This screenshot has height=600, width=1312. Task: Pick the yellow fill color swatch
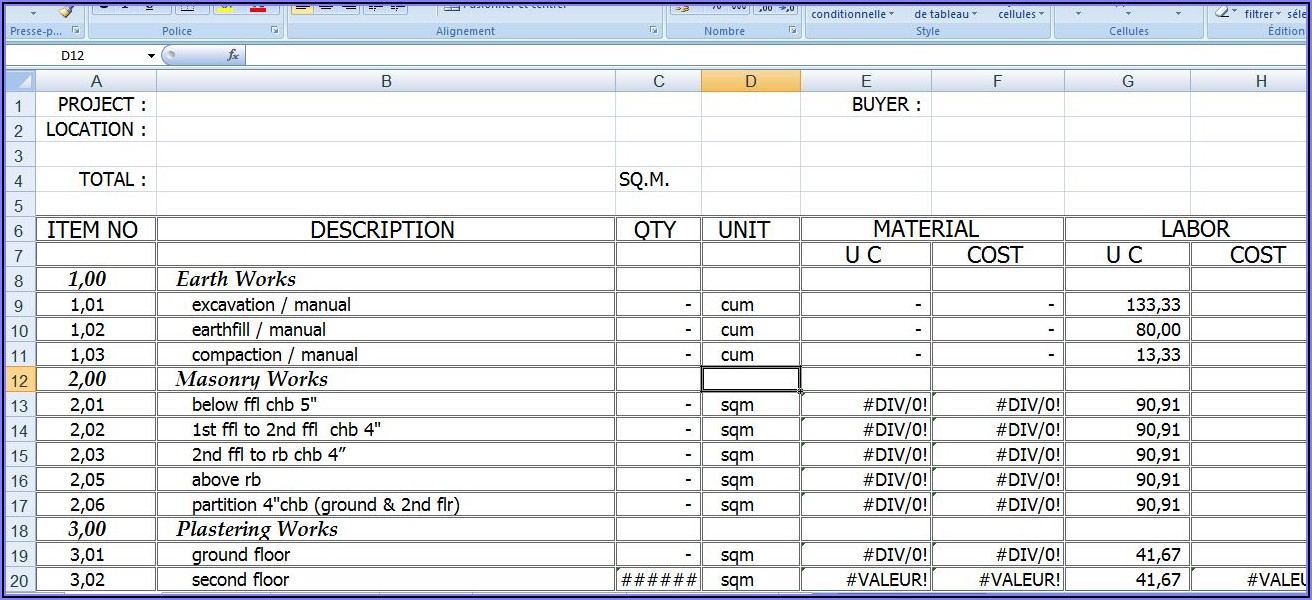[225, 7]
